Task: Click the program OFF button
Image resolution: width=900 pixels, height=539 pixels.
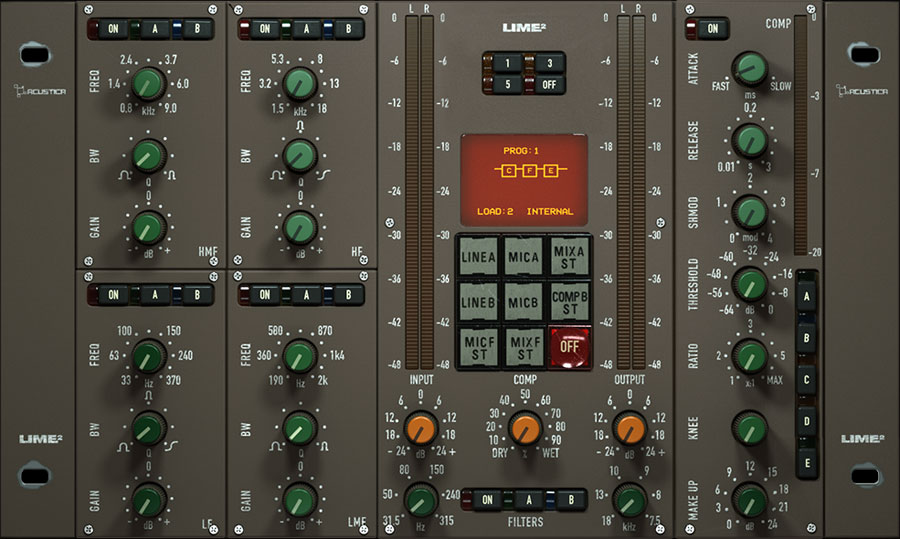Action: click(x=549, y=84)
